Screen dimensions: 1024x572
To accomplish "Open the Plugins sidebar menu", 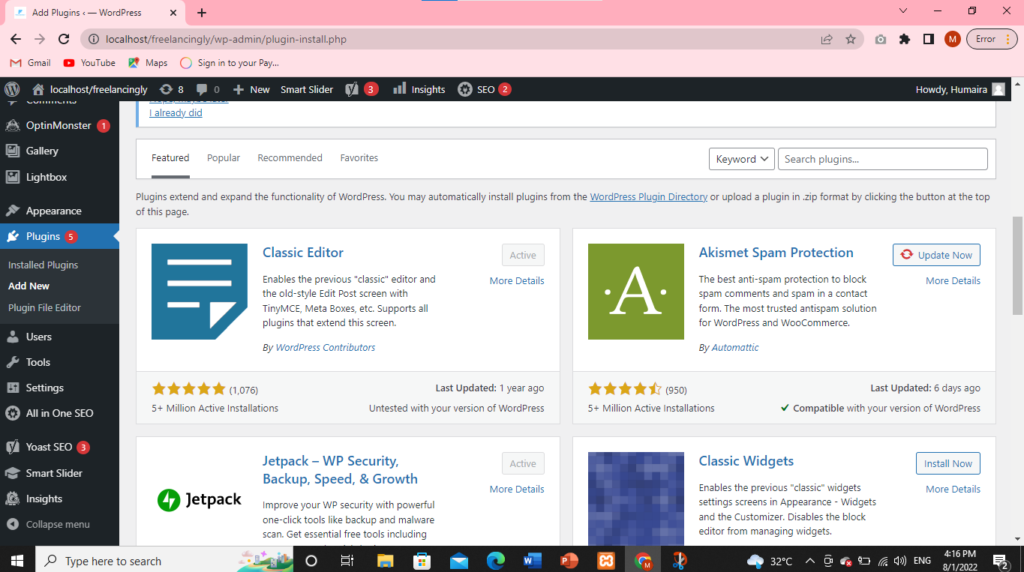I will point(59,236).
